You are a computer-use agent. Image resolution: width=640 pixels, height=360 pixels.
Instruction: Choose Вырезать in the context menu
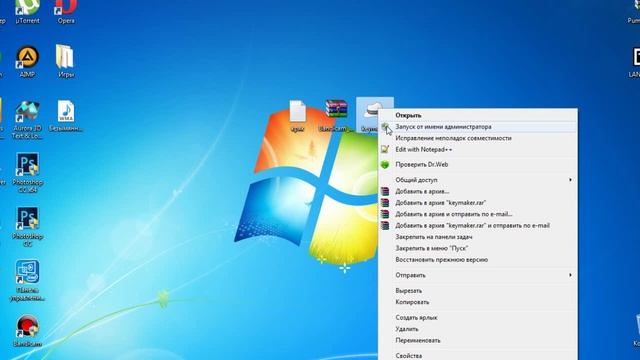pyautogui.click(x=478, y=291)
